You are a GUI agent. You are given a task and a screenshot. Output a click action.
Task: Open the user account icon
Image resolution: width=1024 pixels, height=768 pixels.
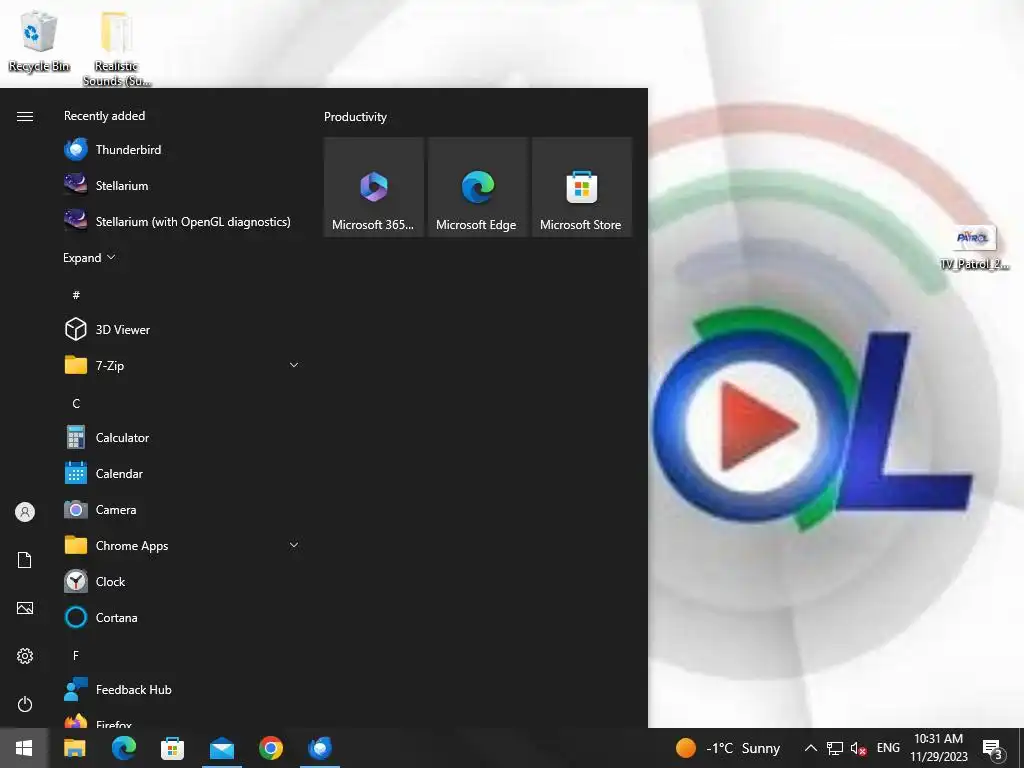(x=25, y=512)
